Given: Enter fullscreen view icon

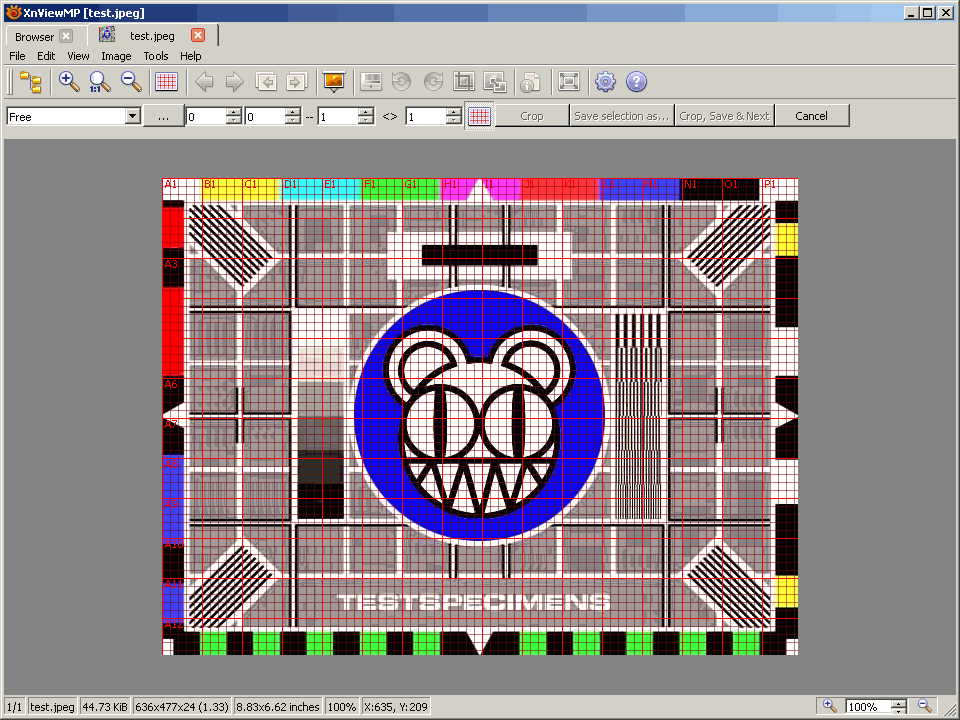Looking at the screenshot, I should (x=569, y=81).
